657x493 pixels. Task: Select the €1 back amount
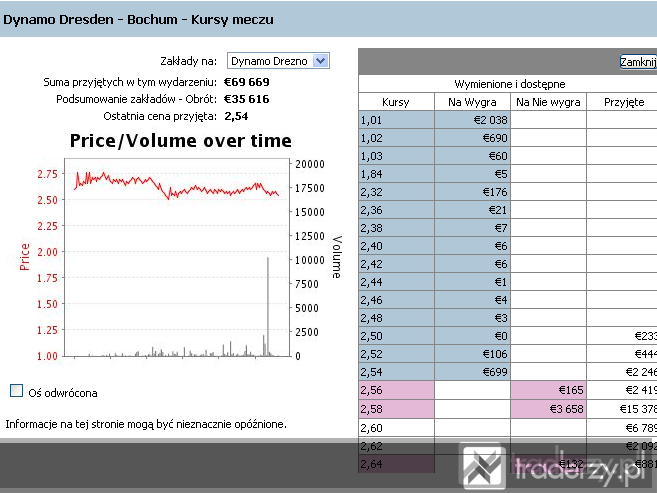pyautogui.click(x=472, y=282)
